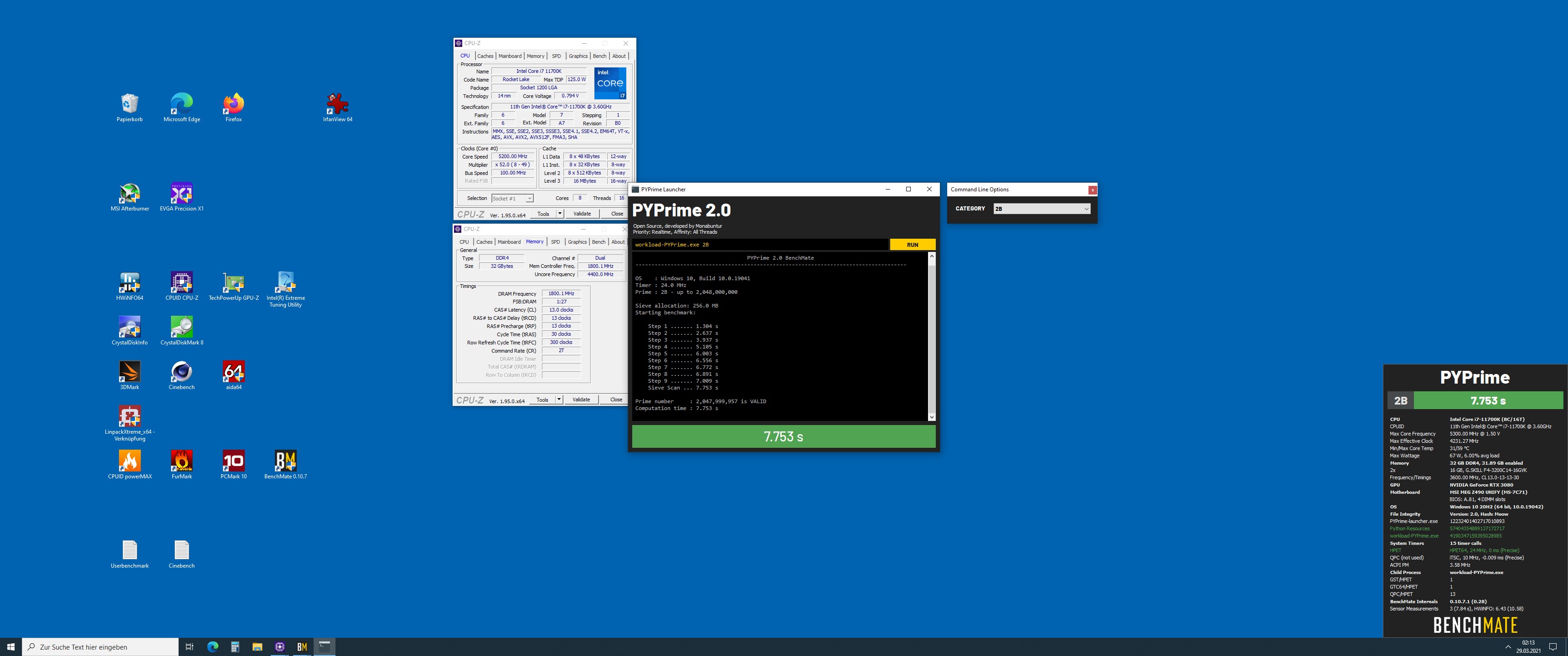The image size is (1568, 656).
Task: Open aida64 desktop icon
Action: (x=234, y=375)
